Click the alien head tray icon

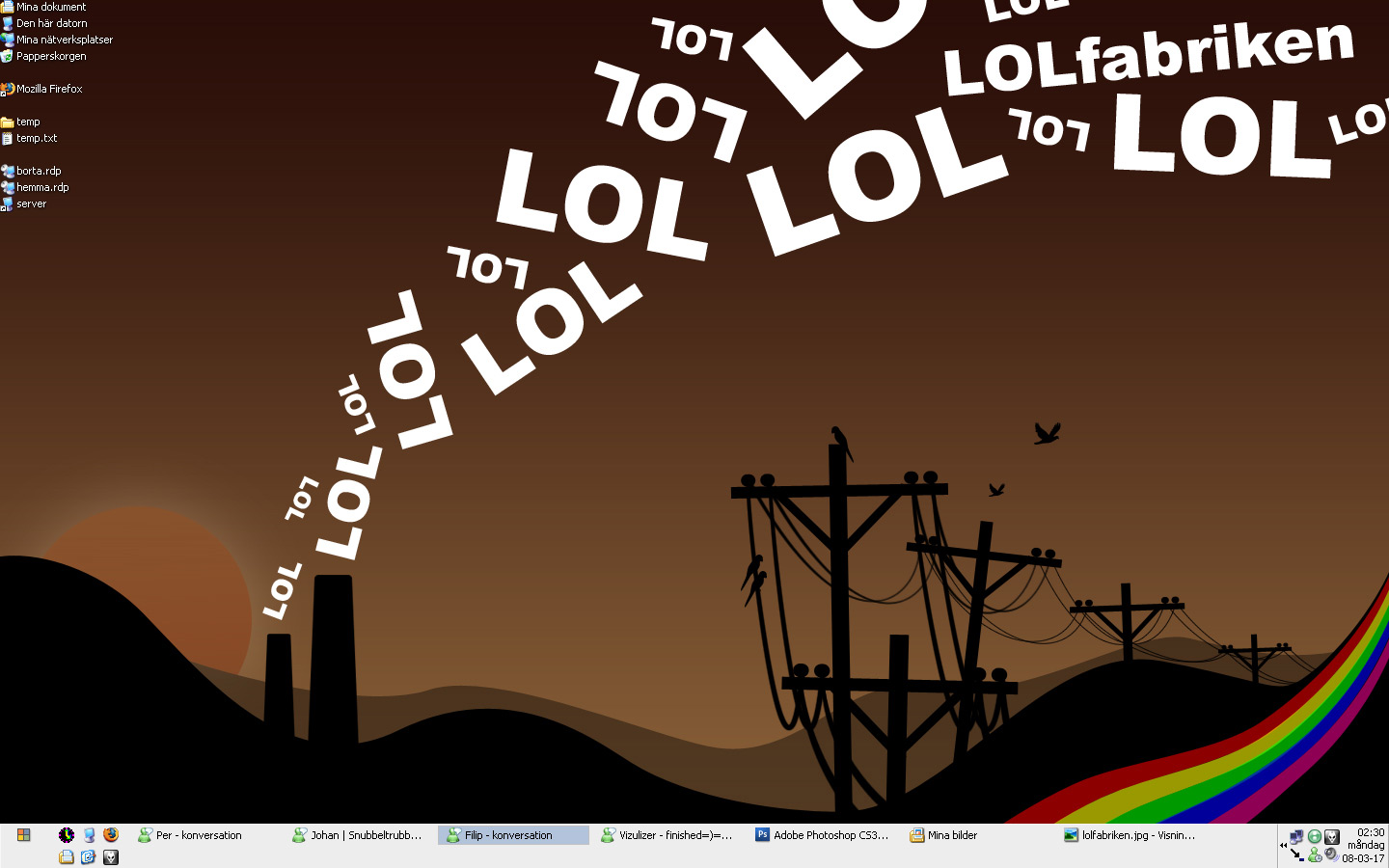pos(1332,836)
